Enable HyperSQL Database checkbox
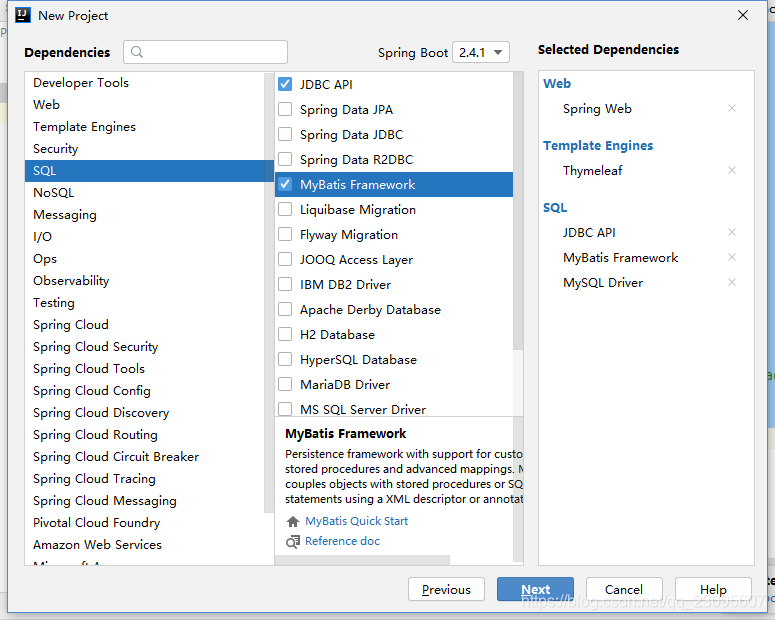Screen dimensions: 775x620 click(285, 359)
